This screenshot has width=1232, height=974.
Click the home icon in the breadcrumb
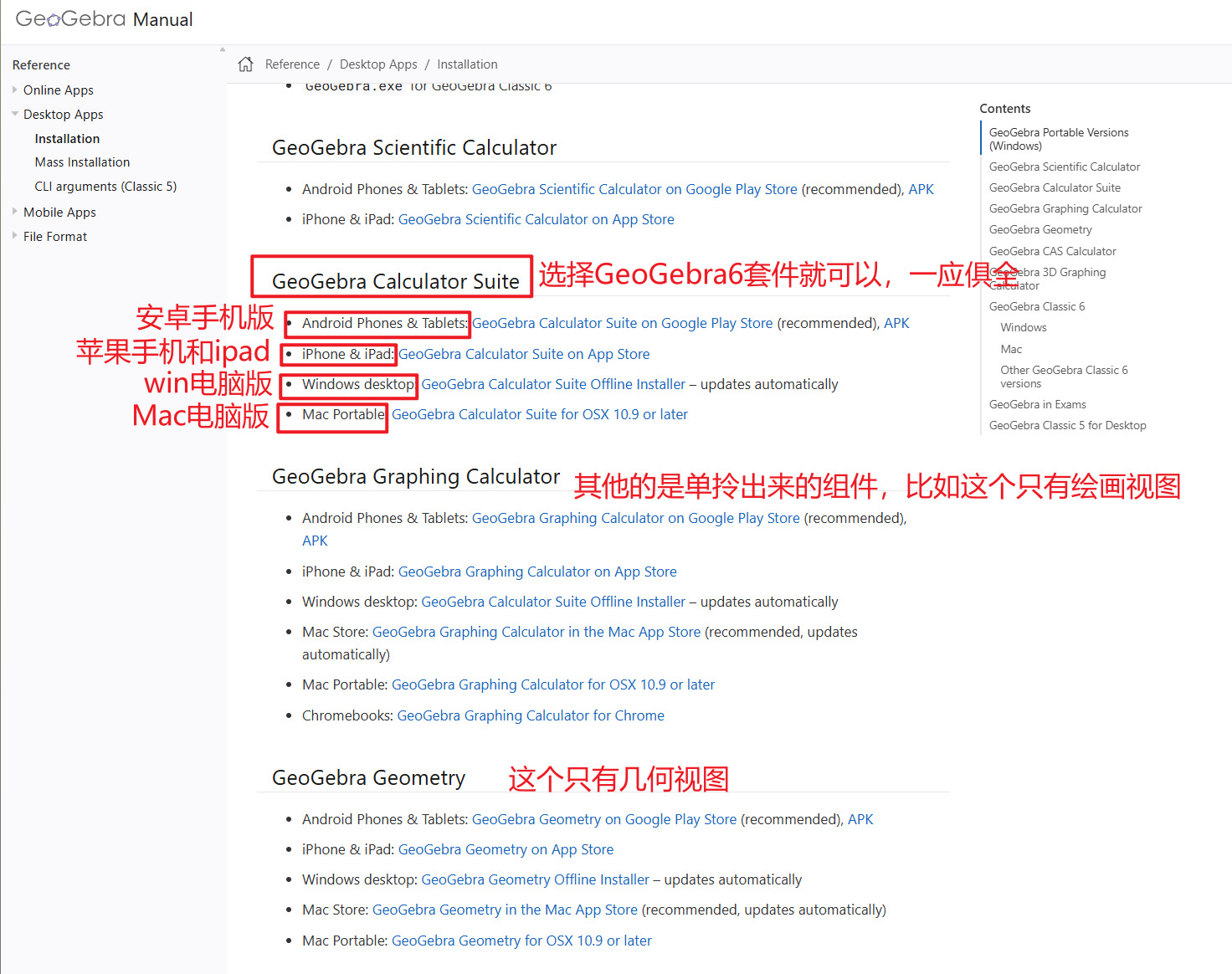[x=245, y=64]
